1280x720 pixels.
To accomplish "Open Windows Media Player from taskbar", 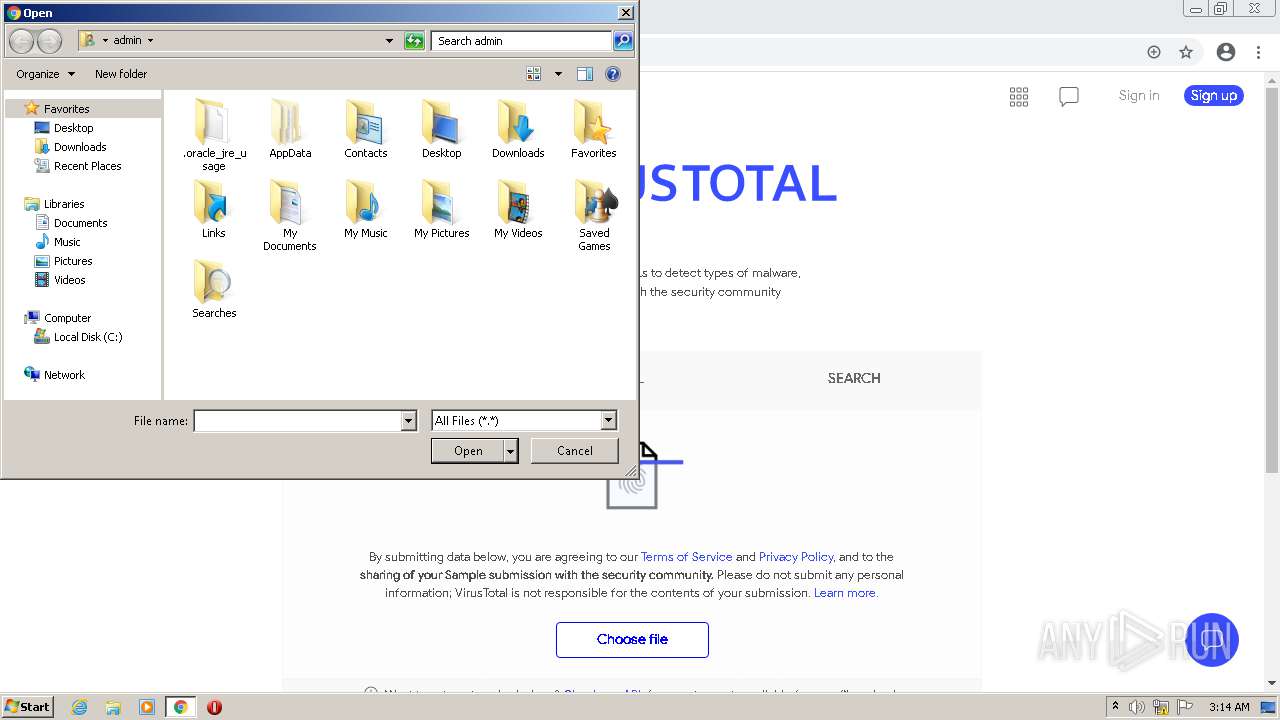I will (147, 707).
